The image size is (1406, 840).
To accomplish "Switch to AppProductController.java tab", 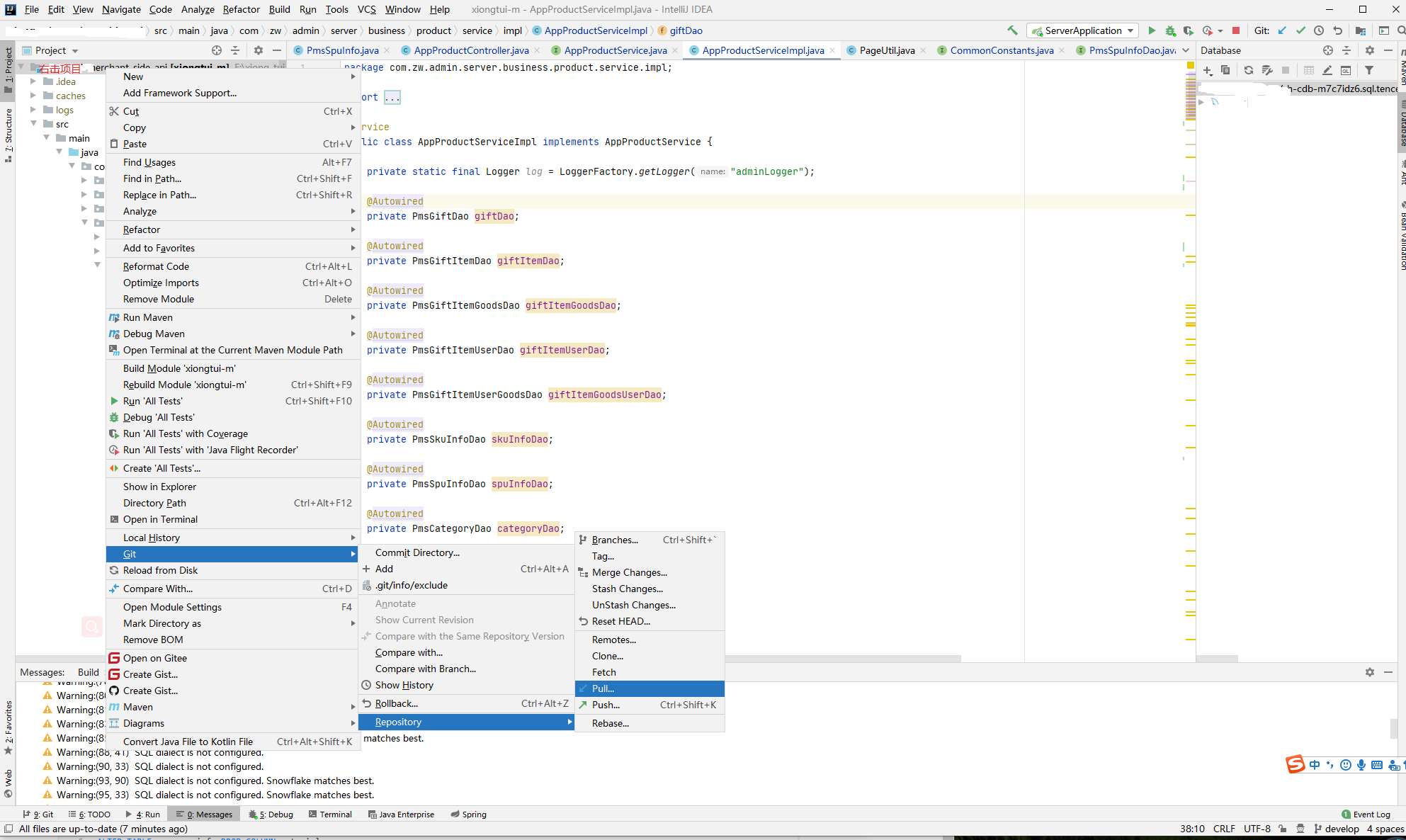I will [x=470, y=50].
